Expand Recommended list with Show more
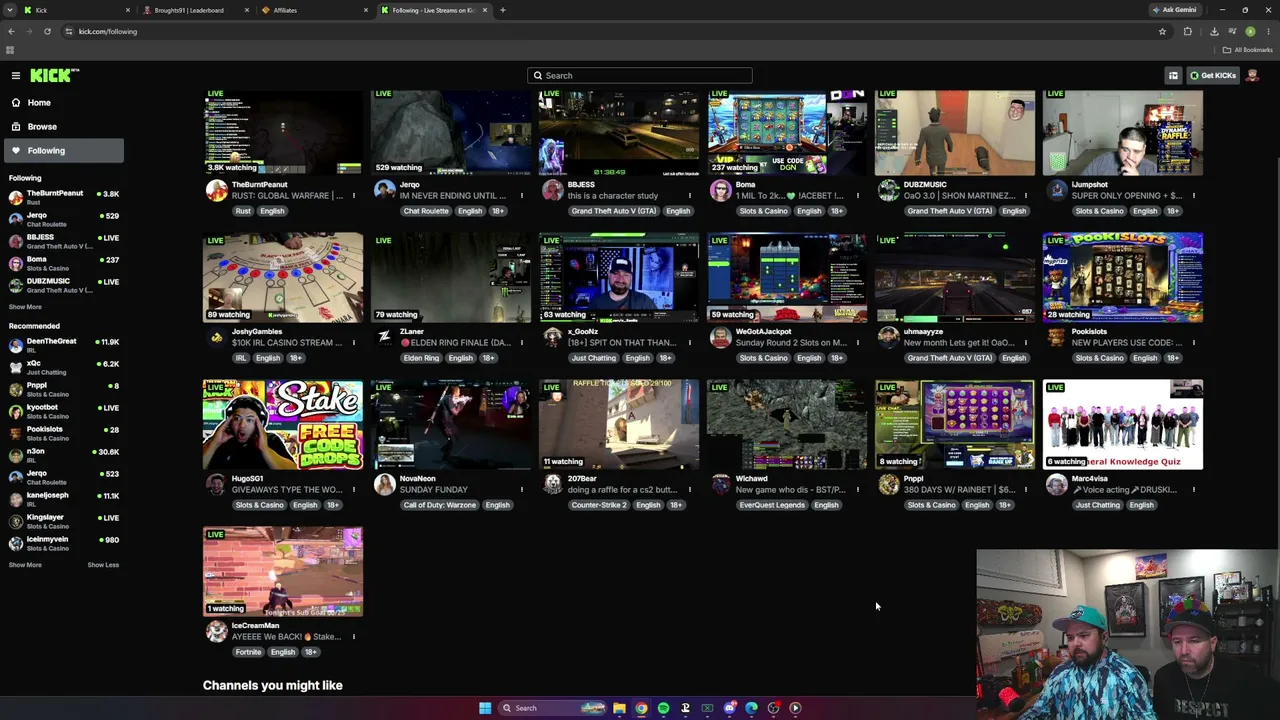 pos(26,565)
